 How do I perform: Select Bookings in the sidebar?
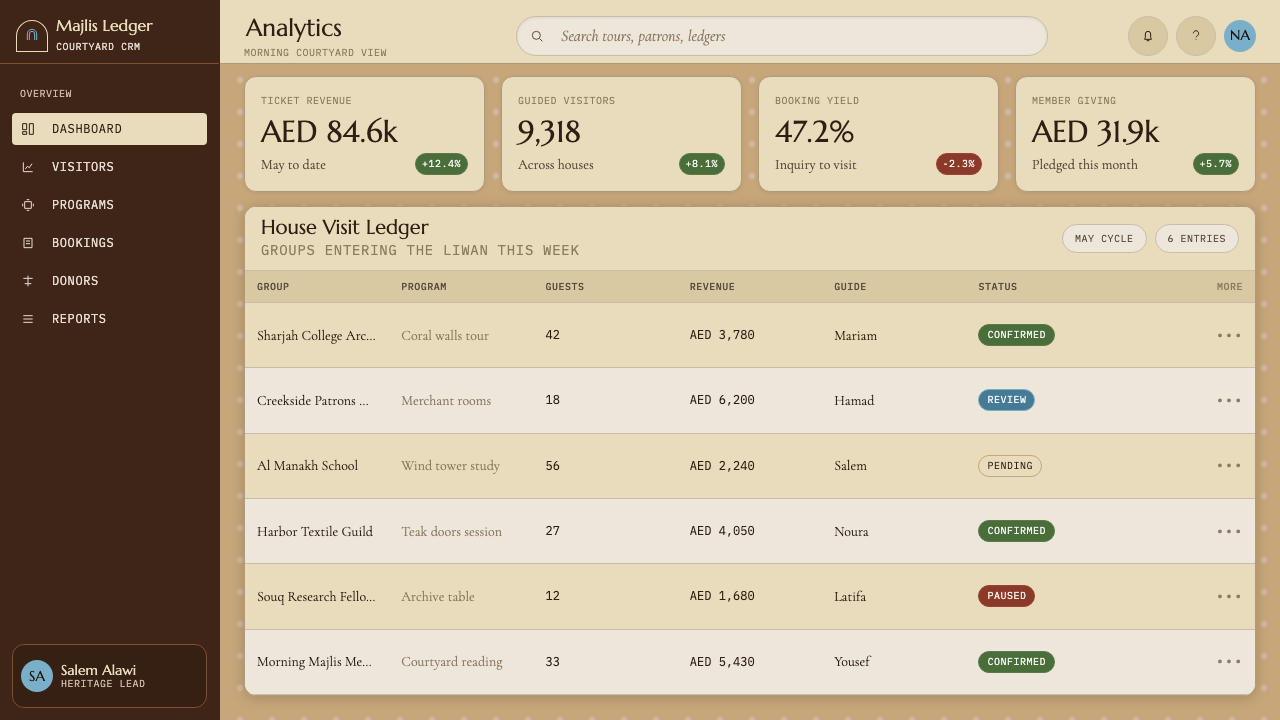point(109,243)
